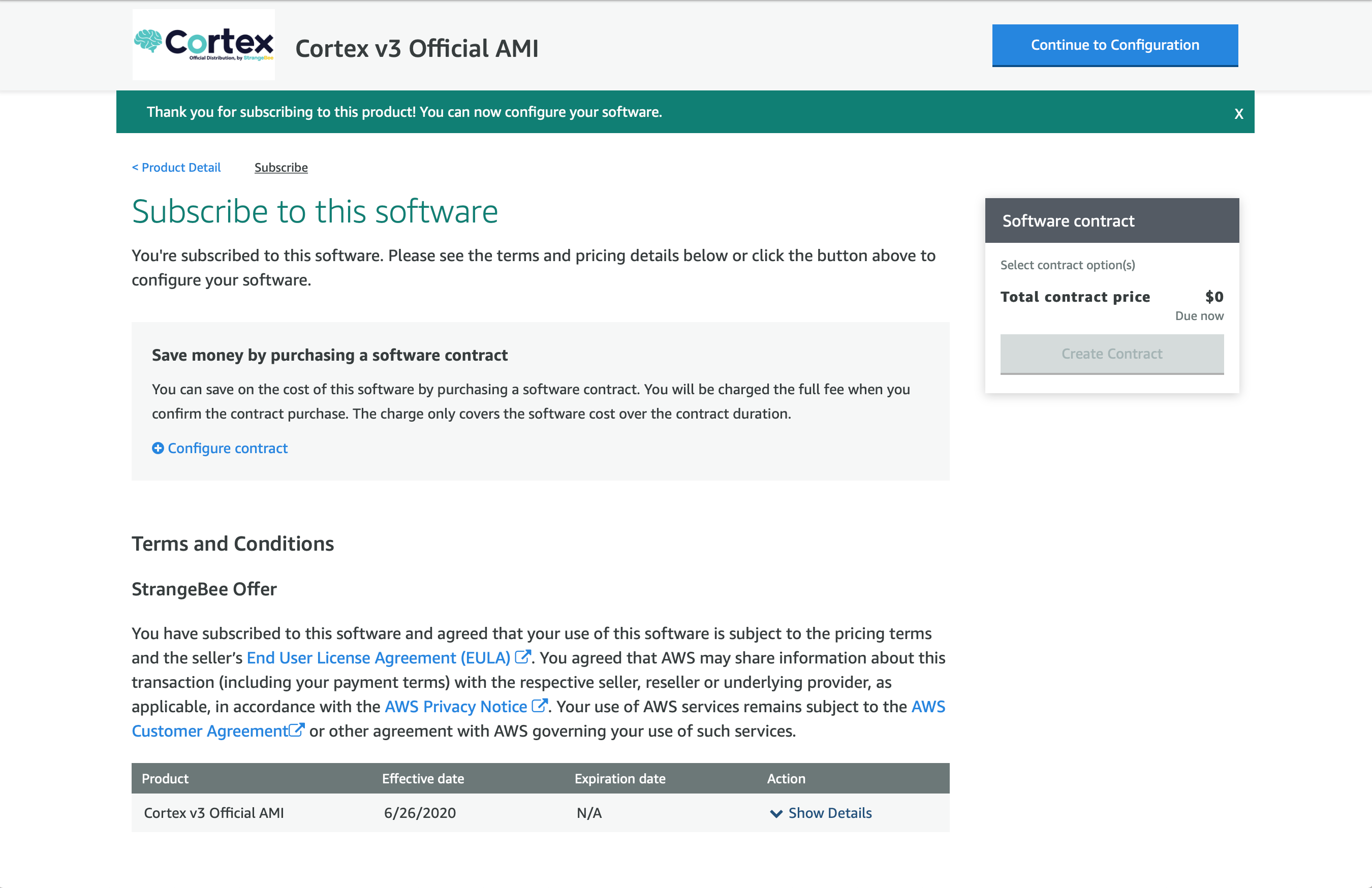Show Details for Cortex v3 Official AMI
Viewport: 1372px width, 888px height.
[x=829, y=812]
